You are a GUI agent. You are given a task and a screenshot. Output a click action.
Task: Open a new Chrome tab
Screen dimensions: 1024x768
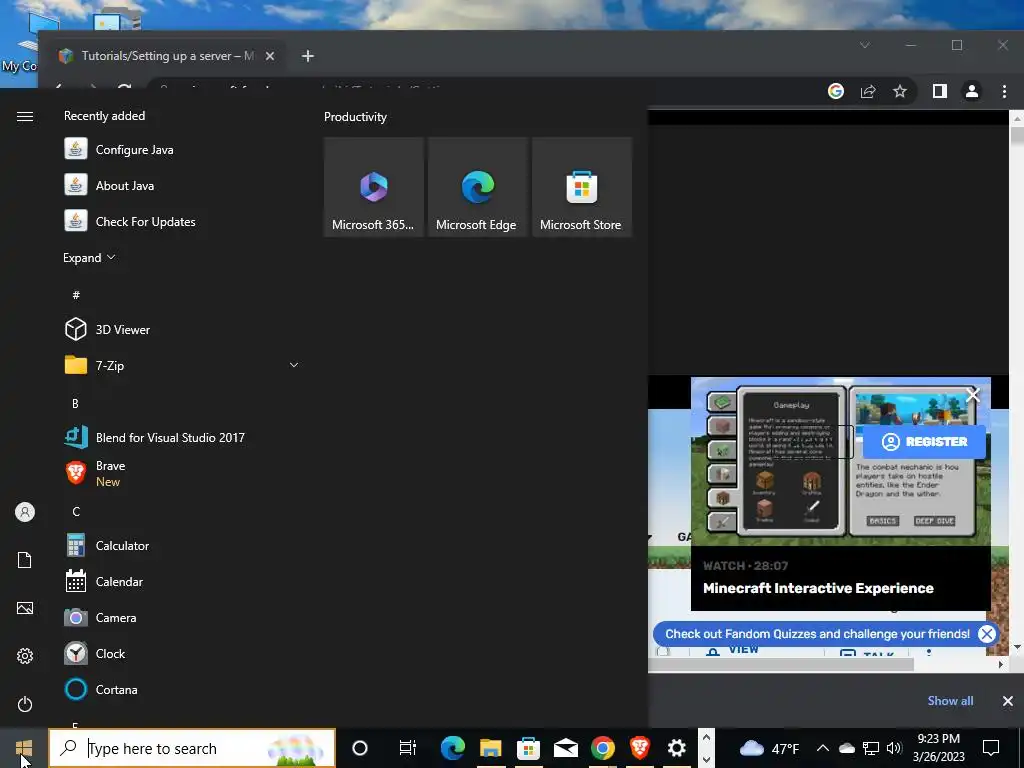[308, 56]
